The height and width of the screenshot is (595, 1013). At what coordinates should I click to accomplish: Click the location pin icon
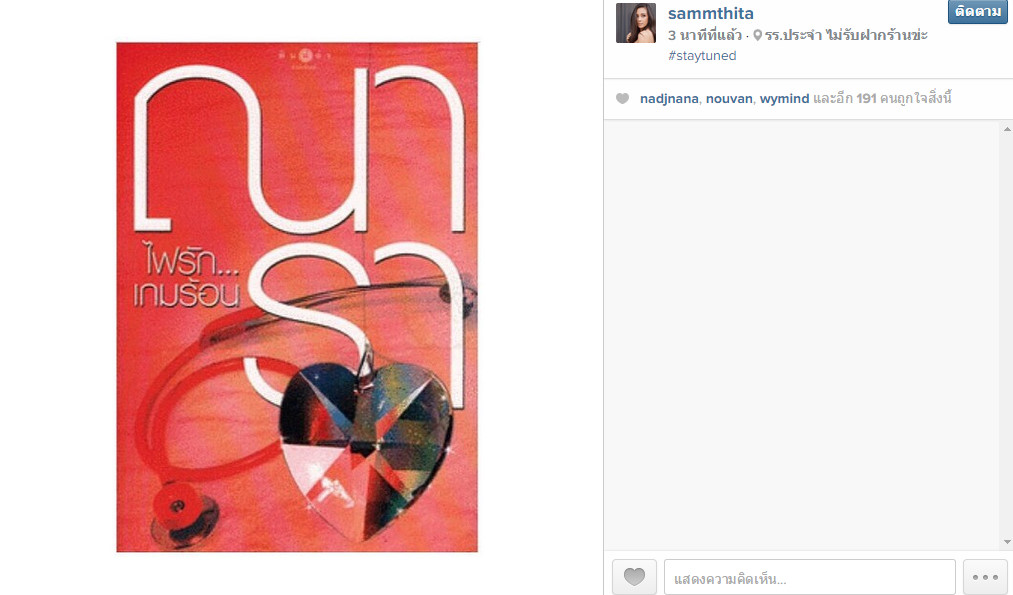pyautogui.click(x=757, y=35)
